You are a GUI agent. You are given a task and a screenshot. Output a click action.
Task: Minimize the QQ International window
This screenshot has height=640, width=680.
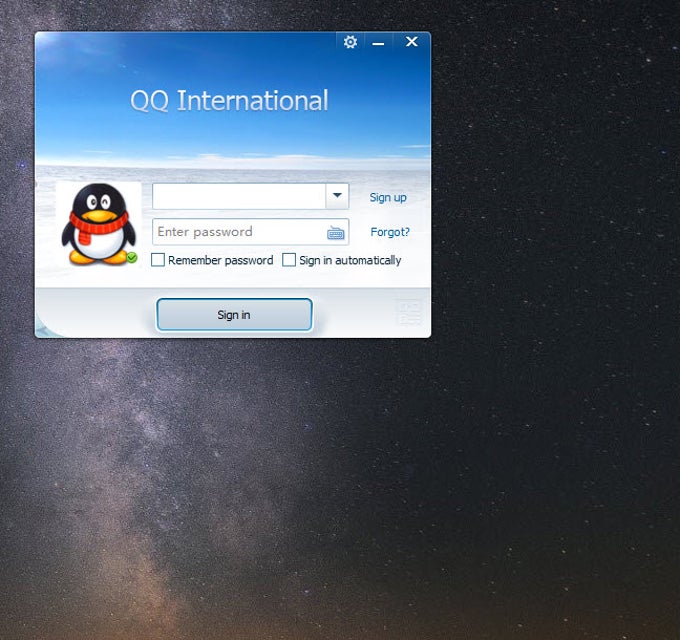tap(379, 42)
